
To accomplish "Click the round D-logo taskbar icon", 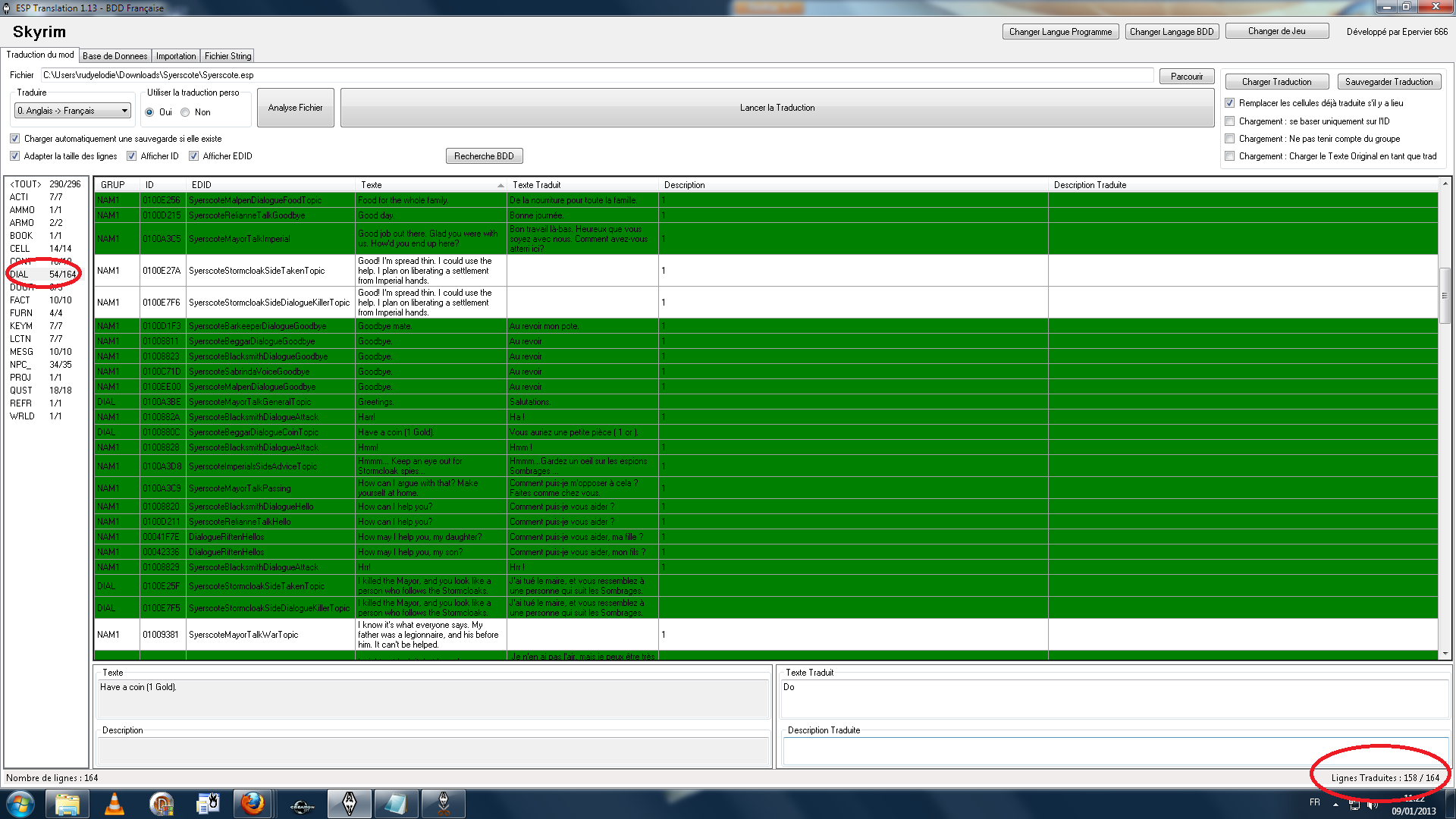I will (162, 804).
